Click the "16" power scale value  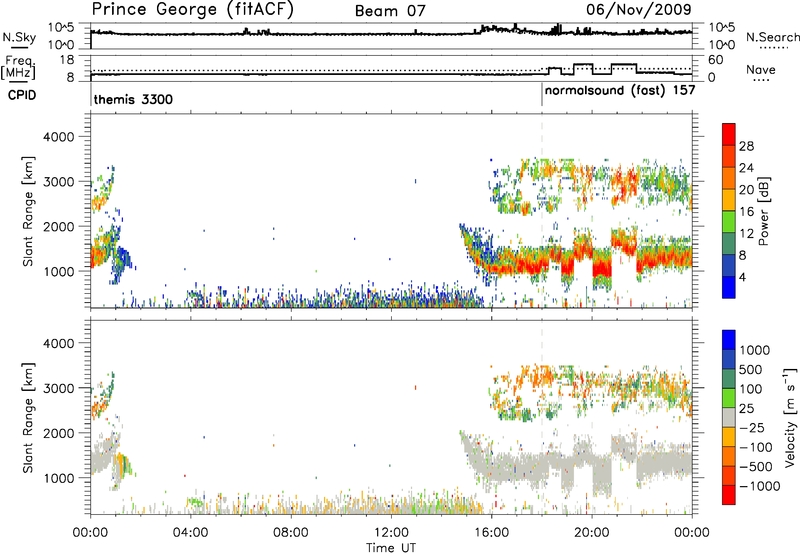pyautogui.click(x=746, y=212)
